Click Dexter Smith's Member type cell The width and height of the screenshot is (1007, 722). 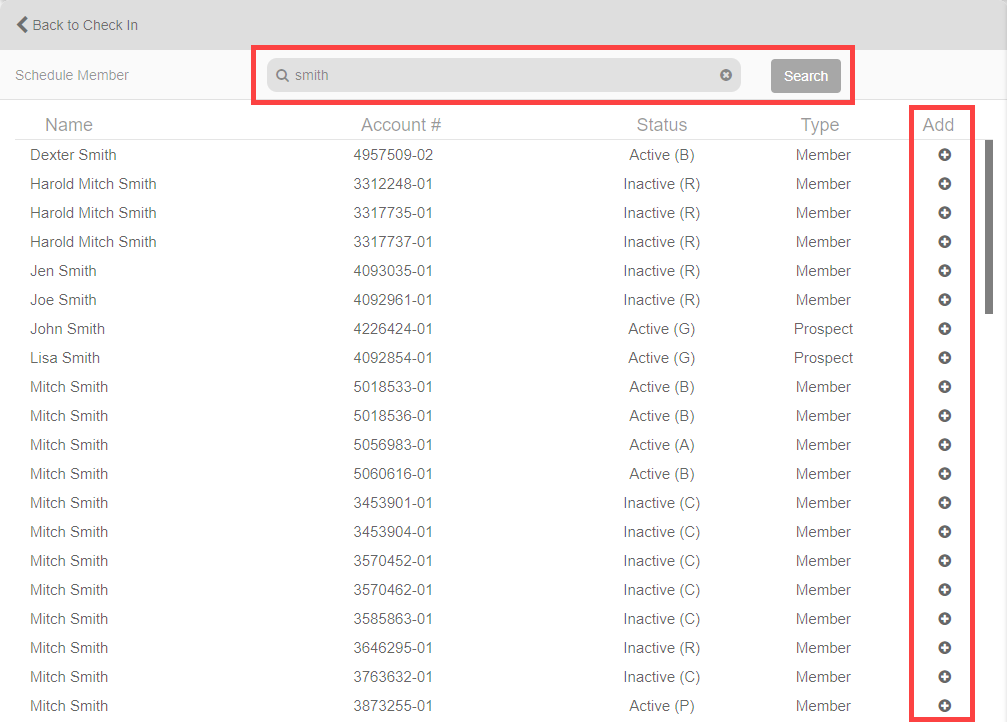(x=823, y=155)
